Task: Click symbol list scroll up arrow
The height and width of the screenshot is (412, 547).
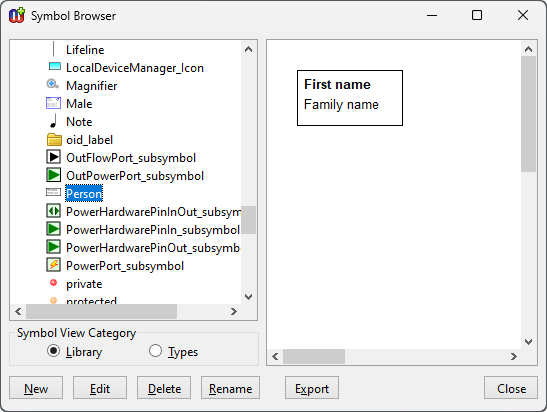Action: click(x=248, y=49)
